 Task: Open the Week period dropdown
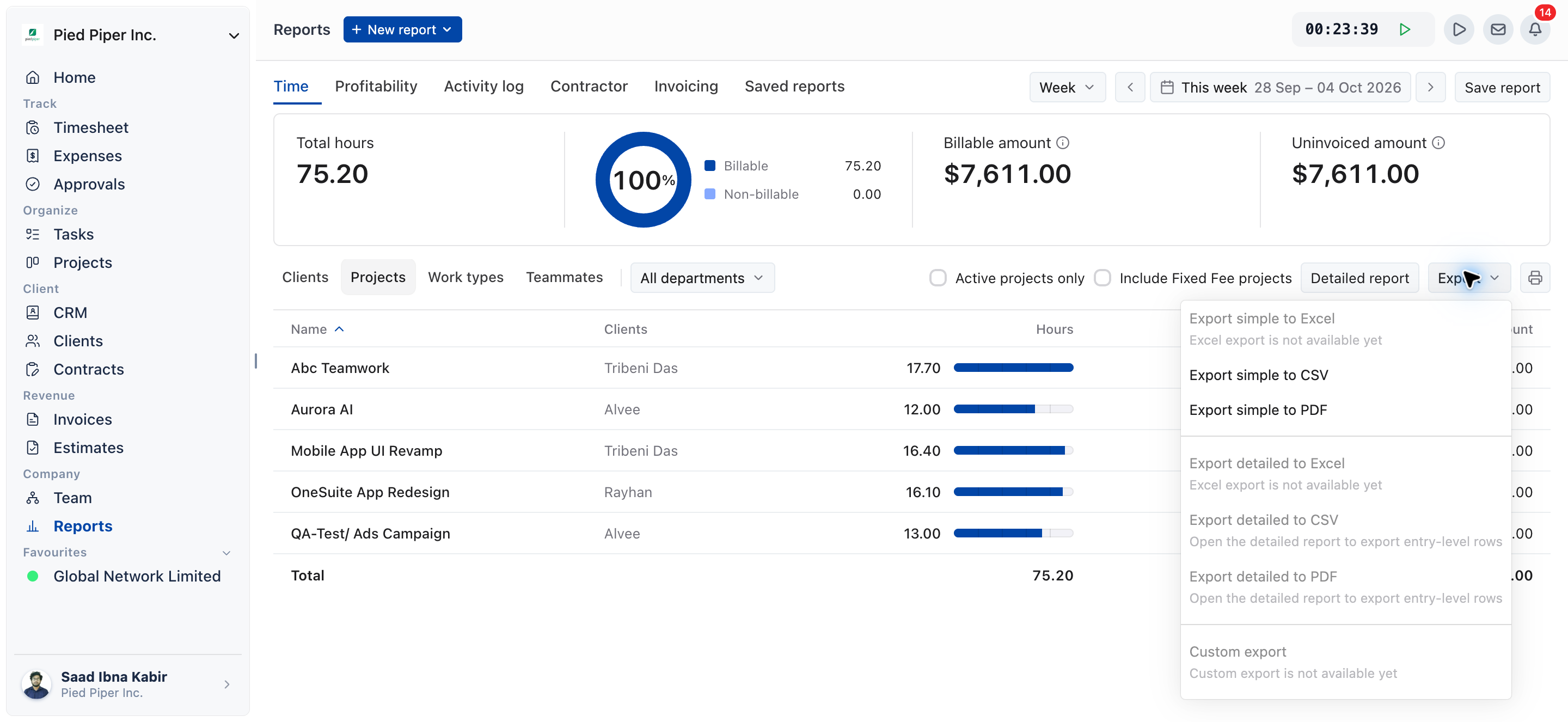coord(1067,87)
